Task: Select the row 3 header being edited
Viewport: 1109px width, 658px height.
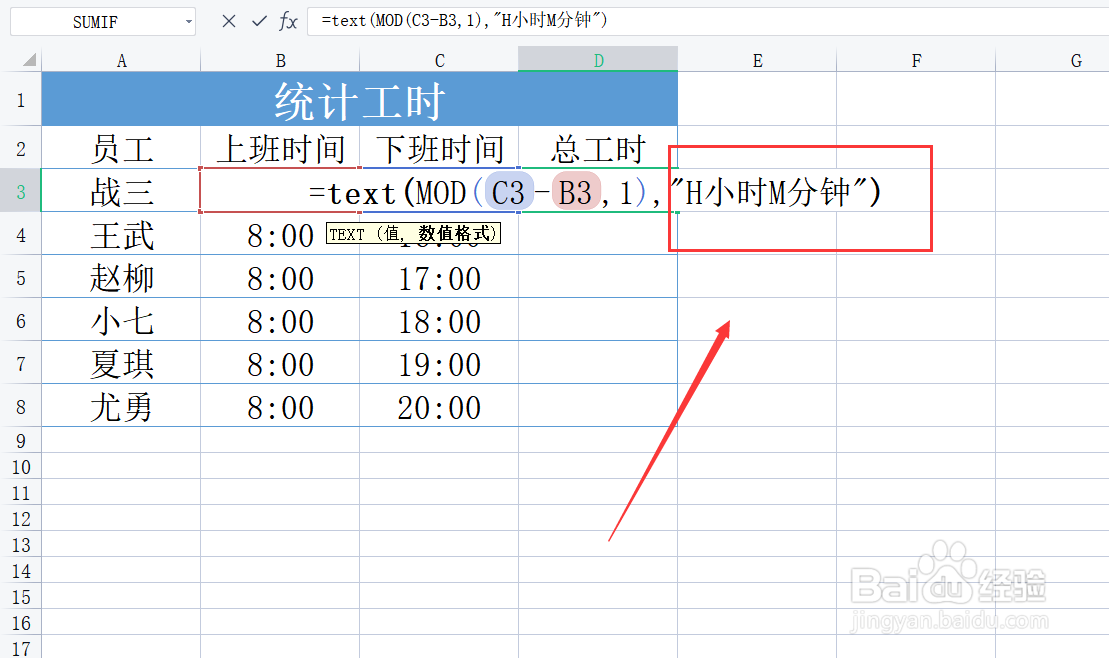Action: click(21, 190)
